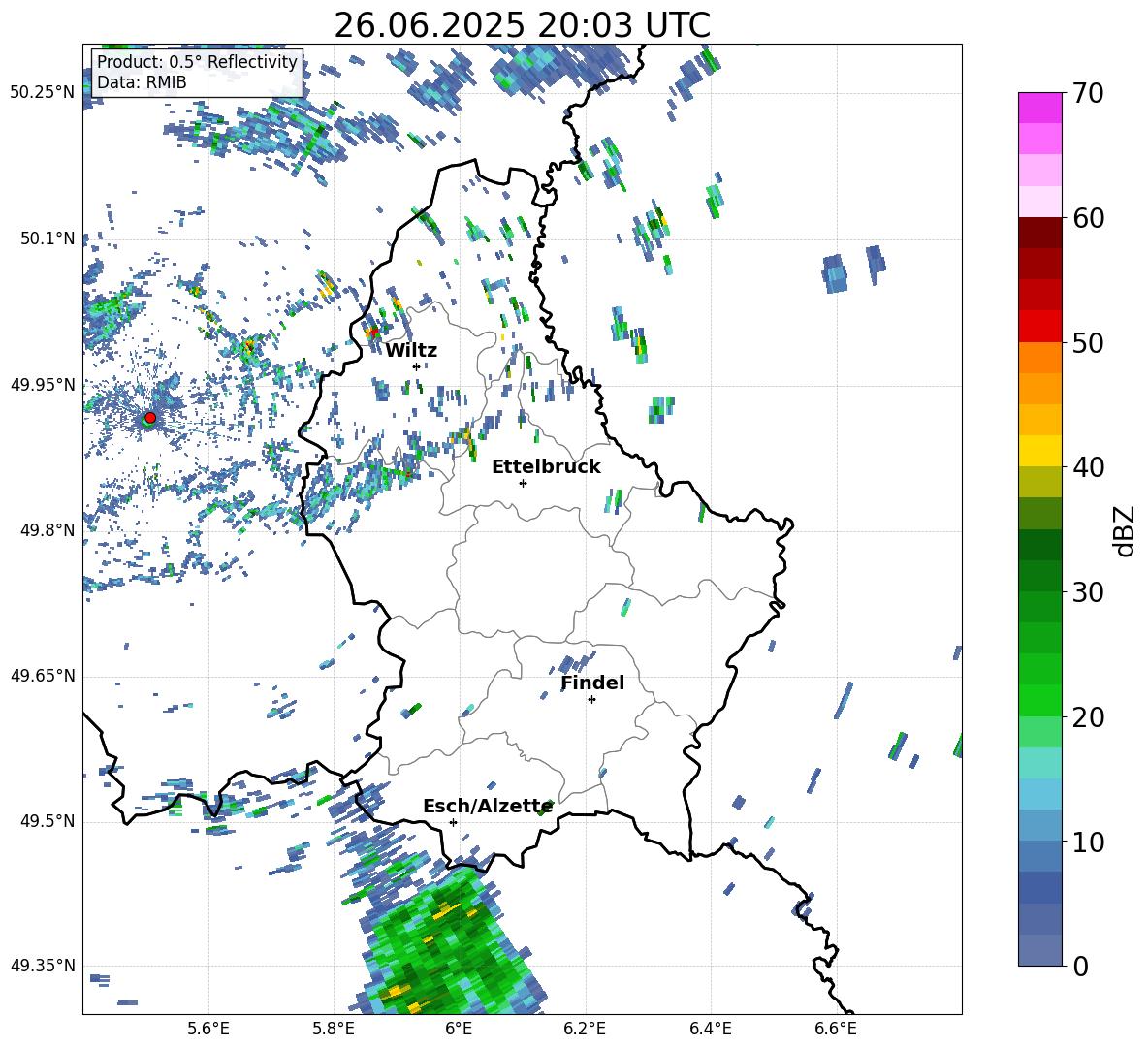This screenshot has width=1148, height=1048.
Task: Click the 49.35°N latitude label
Action: point(43,966)
